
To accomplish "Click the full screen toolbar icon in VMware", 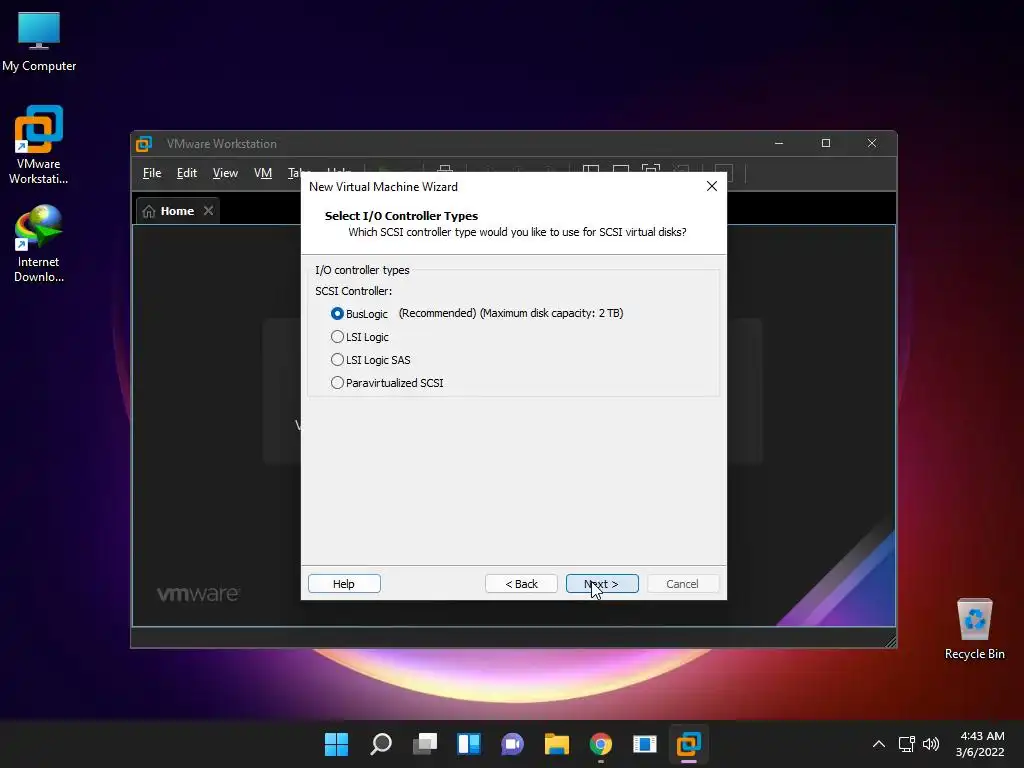I will click(x=651, y=171).
